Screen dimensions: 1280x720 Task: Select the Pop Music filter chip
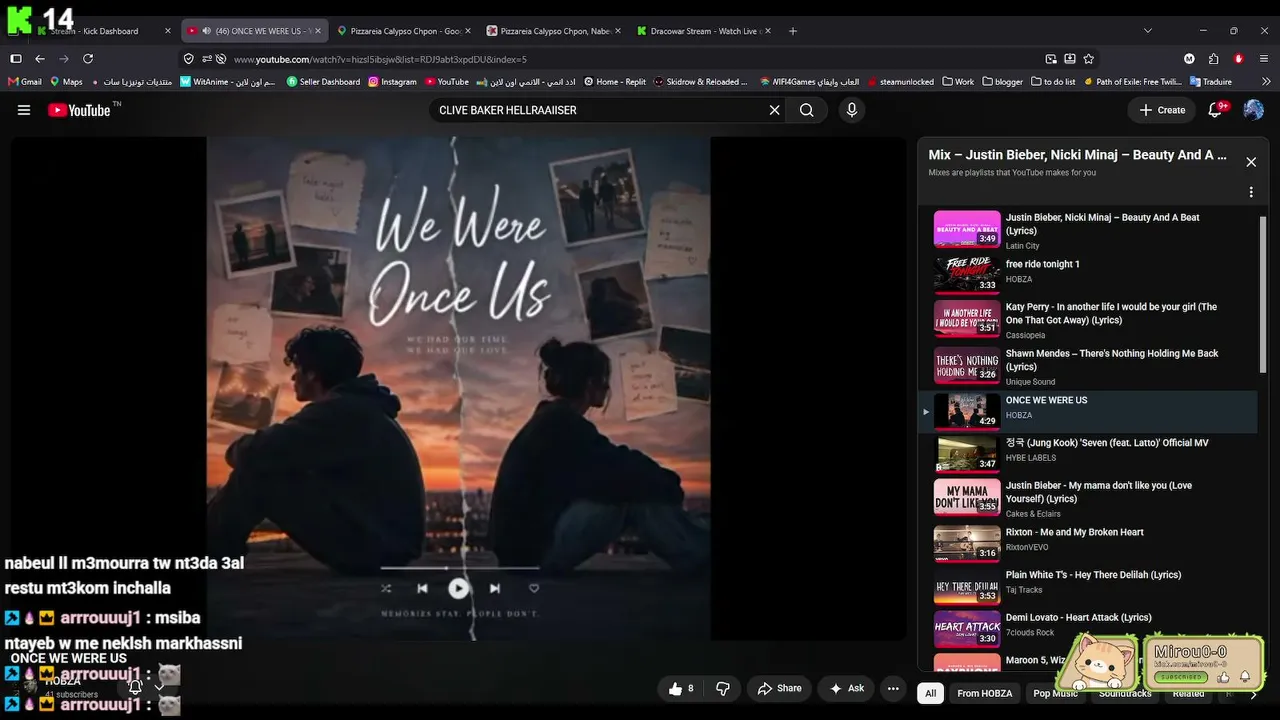pos(1055,693)
